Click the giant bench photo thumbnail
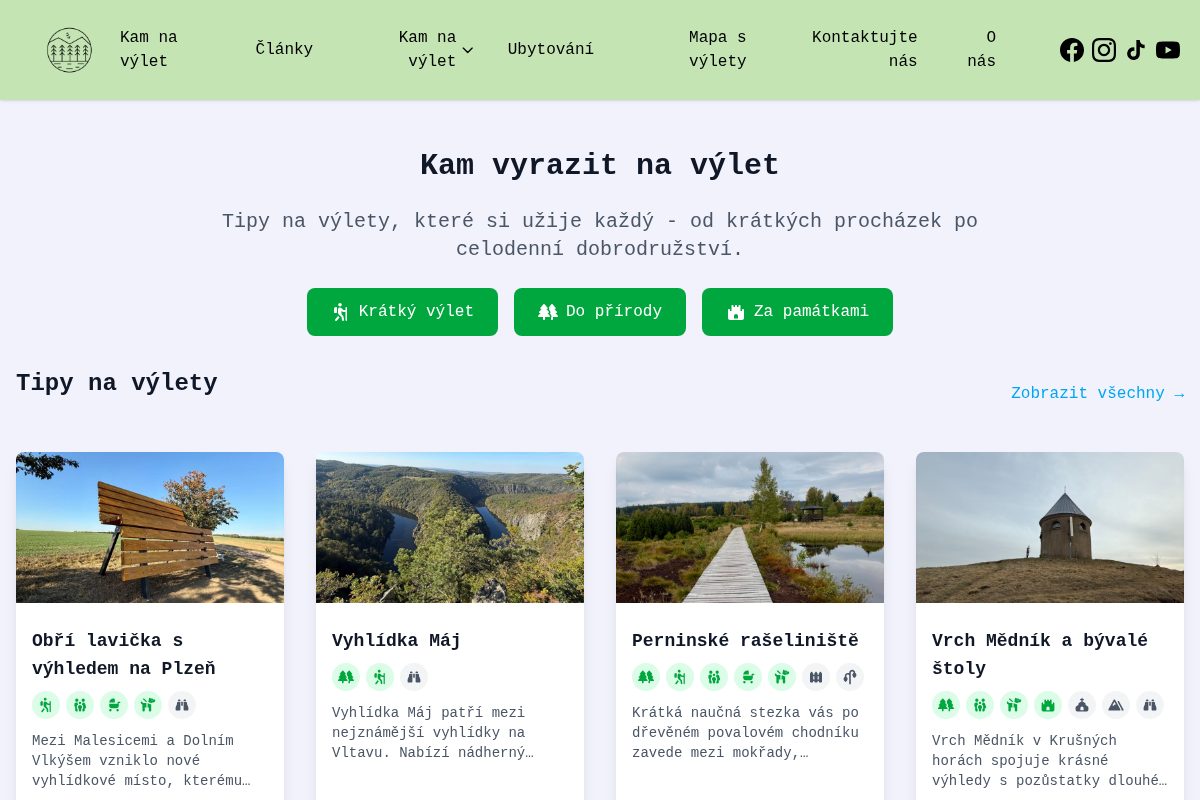 pyautogui.click(x=150, y=527)
